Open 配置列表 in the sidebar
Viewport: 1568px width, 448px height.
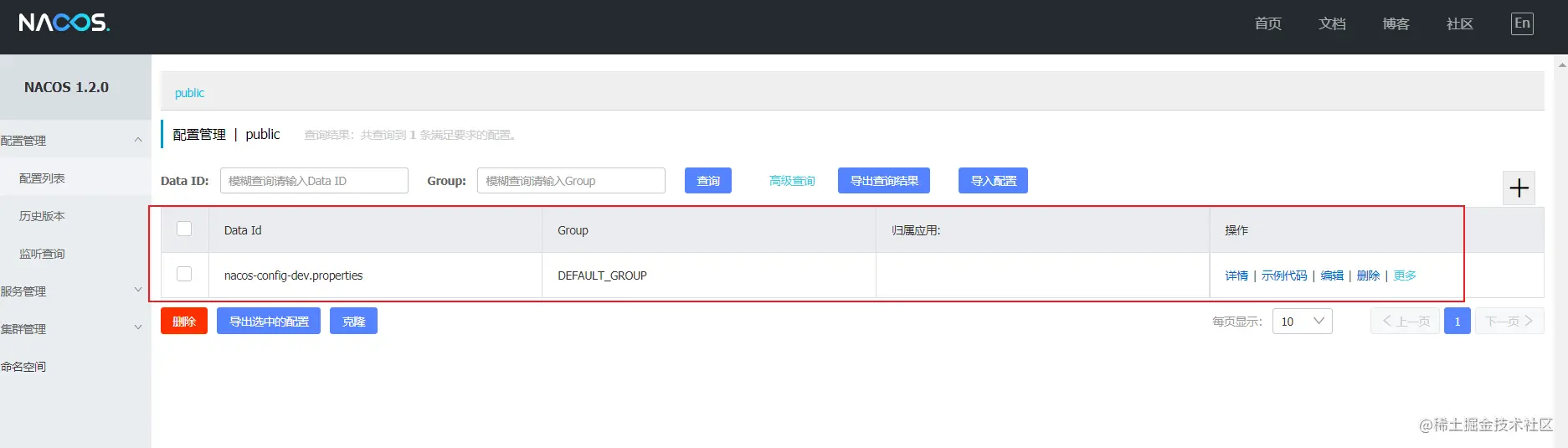(42, 178)
